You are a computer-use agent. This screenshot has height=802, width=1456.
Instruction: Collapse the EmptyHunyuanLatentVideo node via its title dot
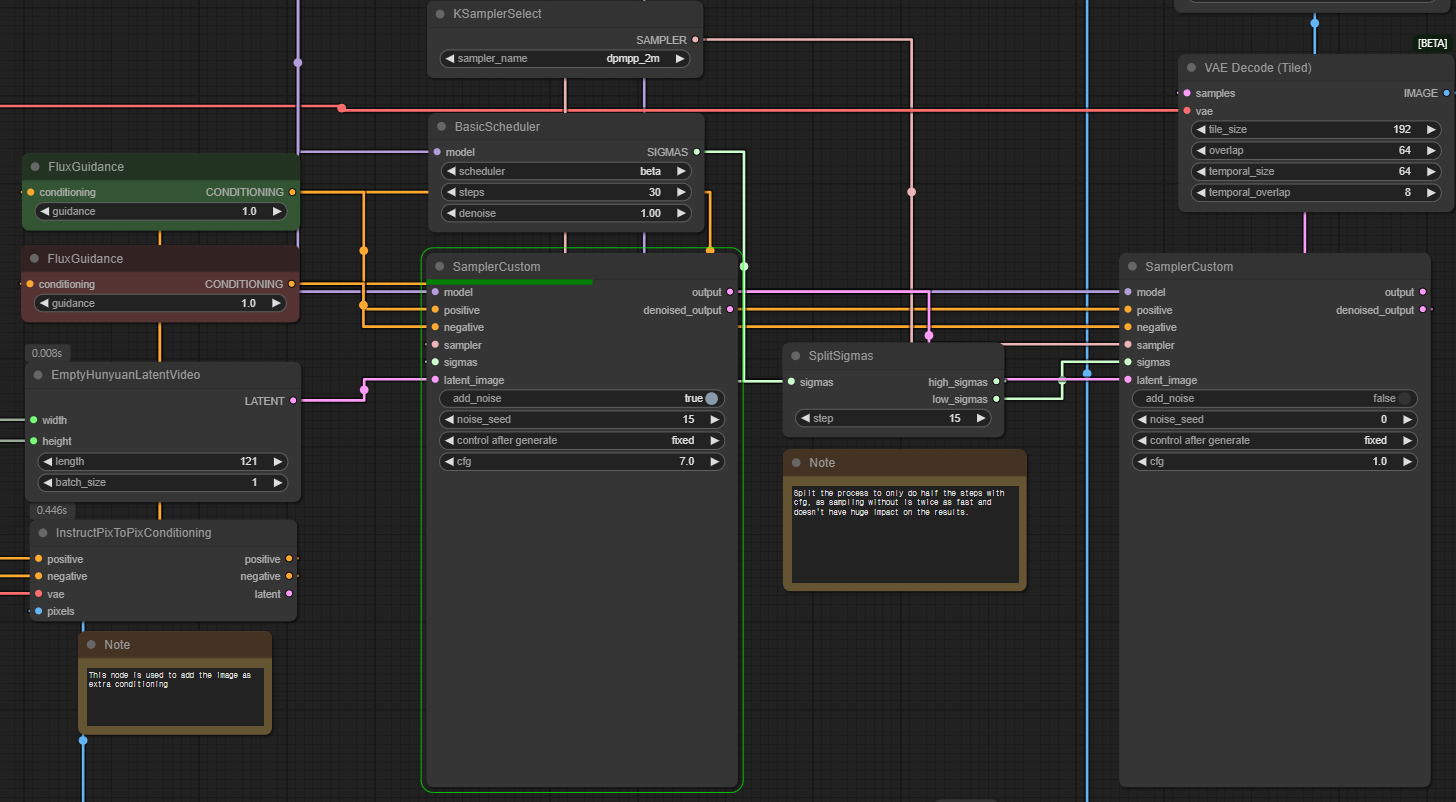(x=37, y=375)
